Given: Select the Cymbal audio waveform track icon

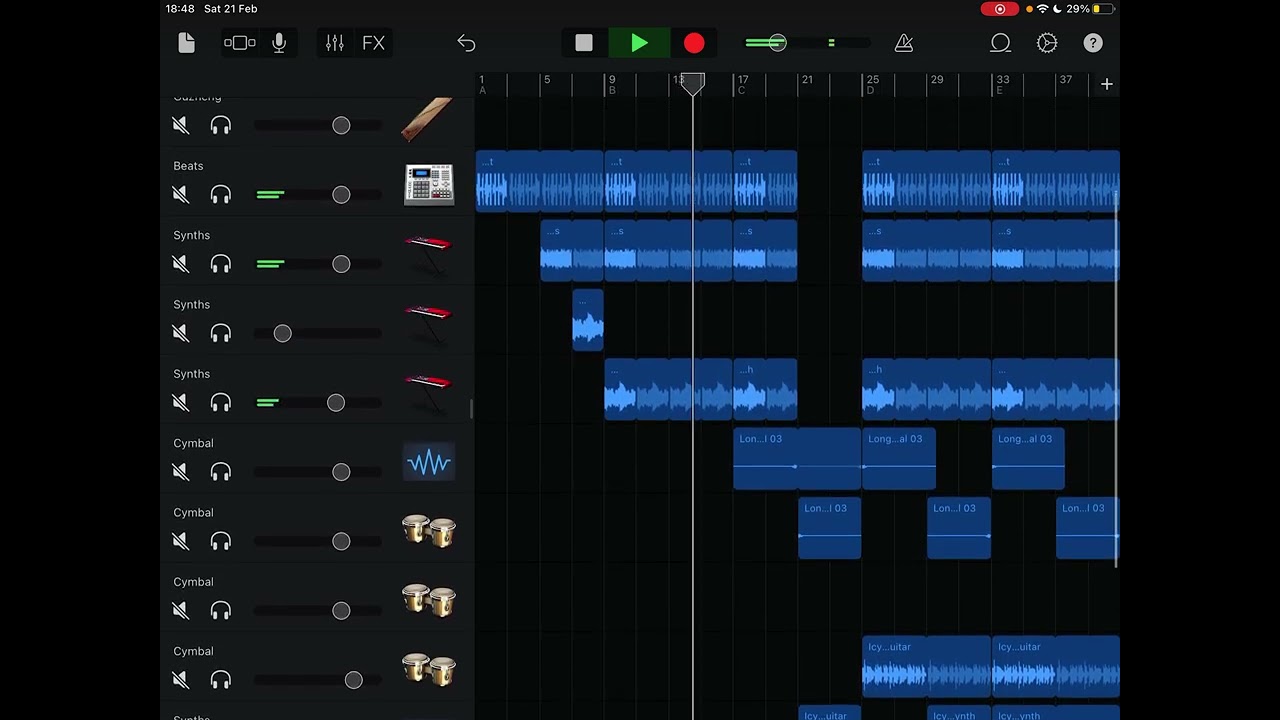Looking at the screenshot, I should point(429,462).
